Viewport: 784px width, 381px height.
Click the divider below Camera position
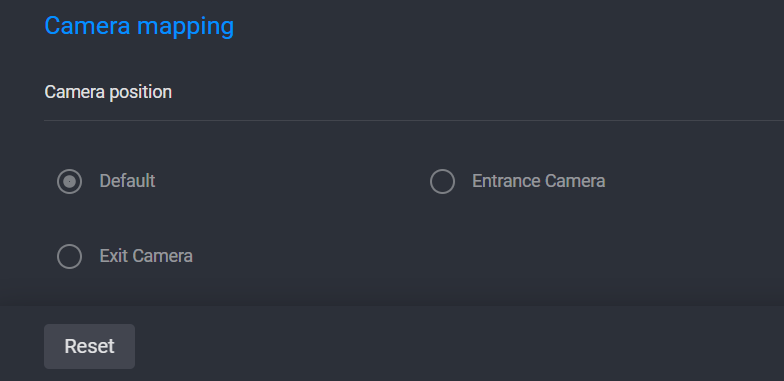pyautogui.click(x=414, y=120)
